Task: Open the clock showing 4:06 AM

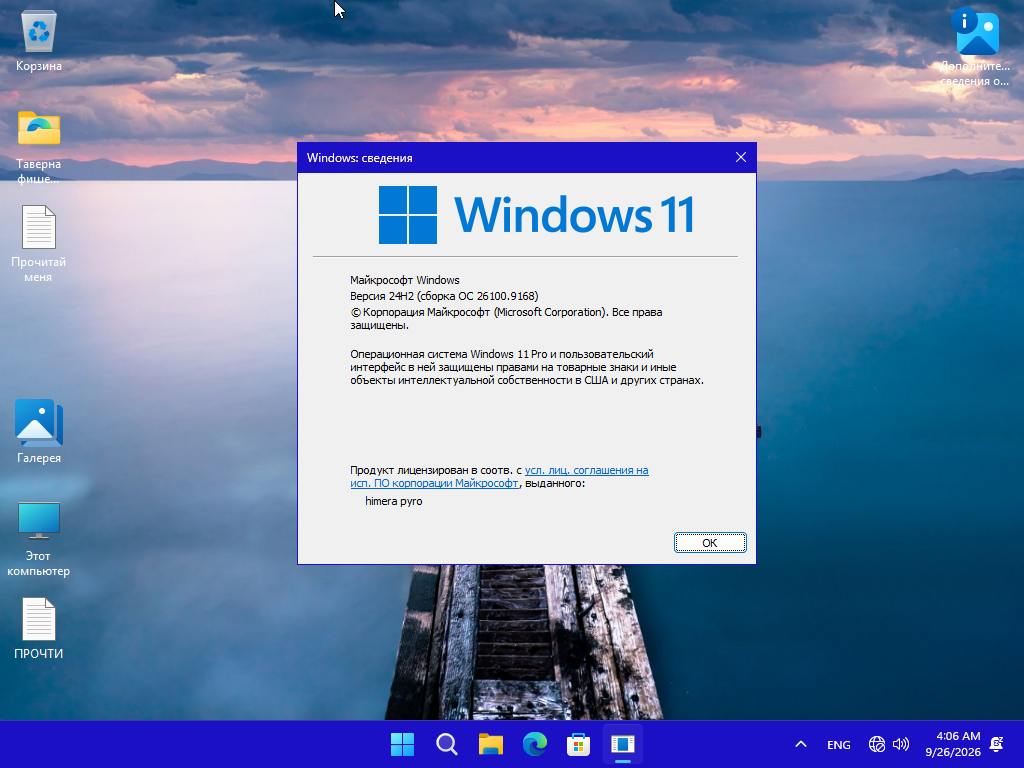Action: tap(953, 744)
